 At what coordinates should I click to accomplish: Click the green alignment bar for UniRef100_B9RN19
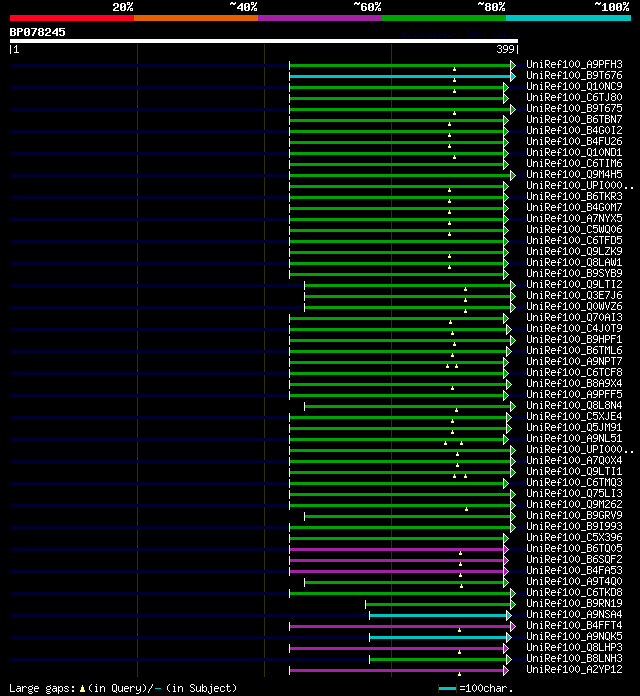click(x=438, y=604)
